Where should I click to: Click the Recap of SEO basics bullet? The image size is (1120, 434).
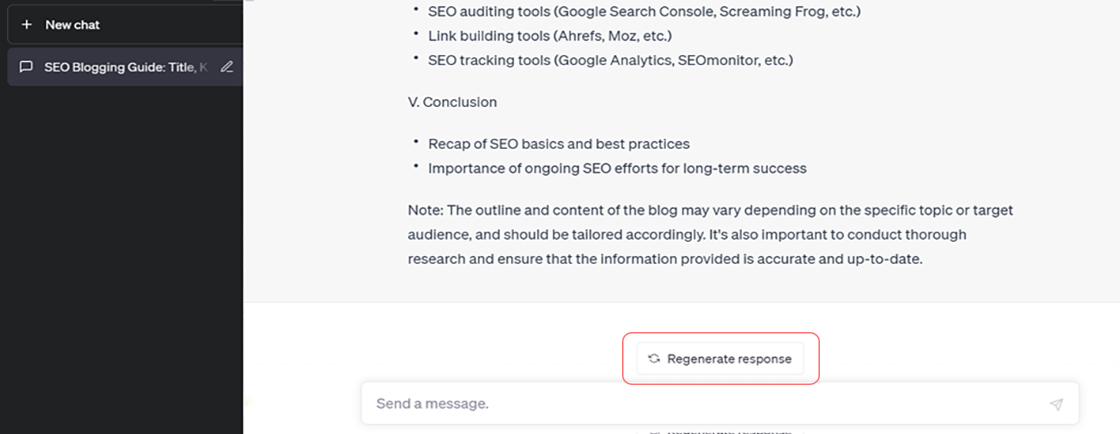coord(559,143)
